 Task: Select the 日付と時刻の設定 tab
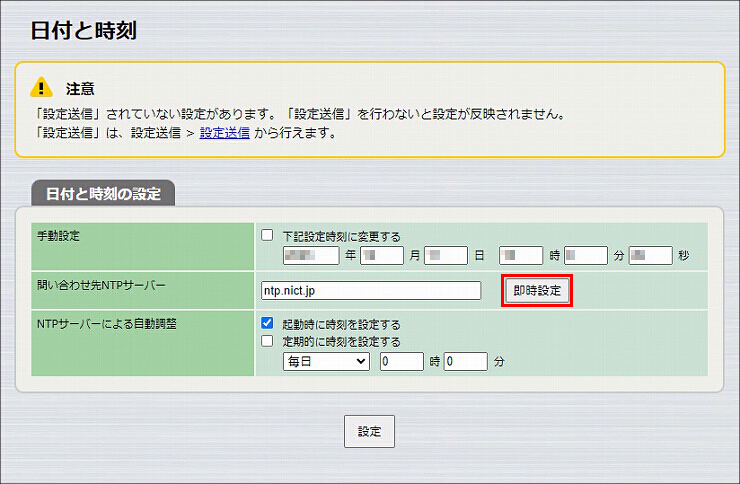pyautogui.click(x=103, y=193)
